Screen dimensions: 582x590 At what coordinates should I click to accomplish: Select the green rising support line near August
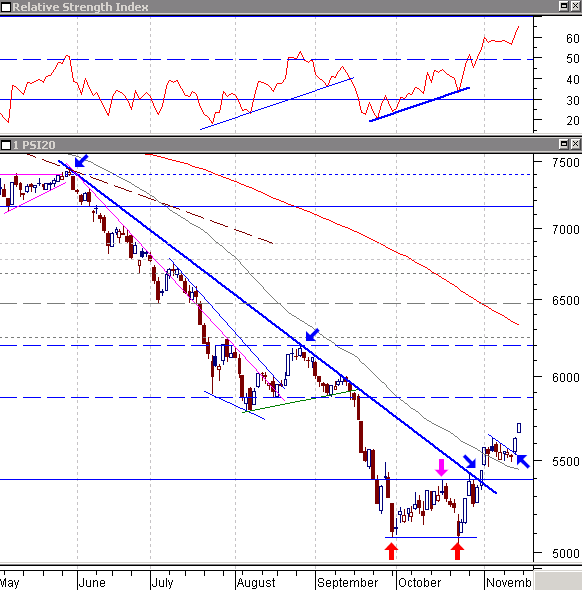301,401
